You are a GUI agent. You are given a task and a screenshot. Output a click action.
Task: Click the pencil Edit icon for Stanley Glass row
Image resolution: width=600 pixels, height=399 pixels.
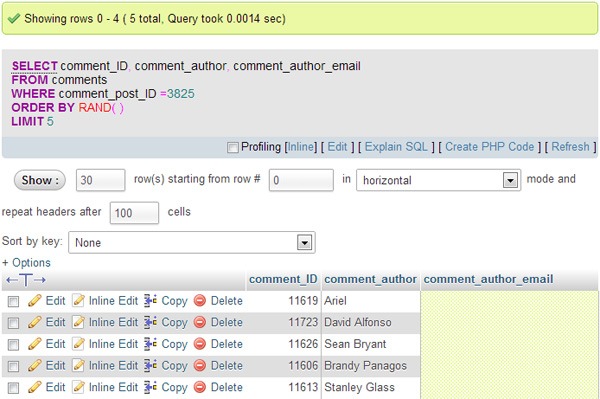coord(34,387)
